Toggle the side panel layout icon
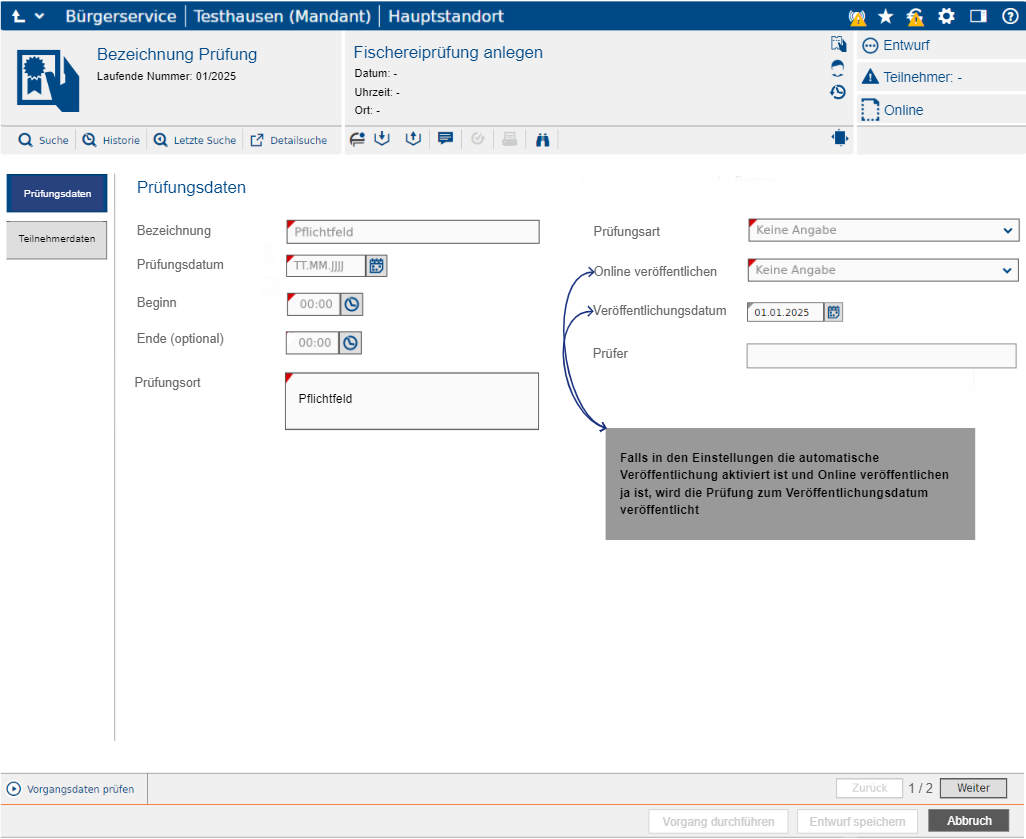The height and width of the screenshot is (839, 1026). (x=978, y=17)
